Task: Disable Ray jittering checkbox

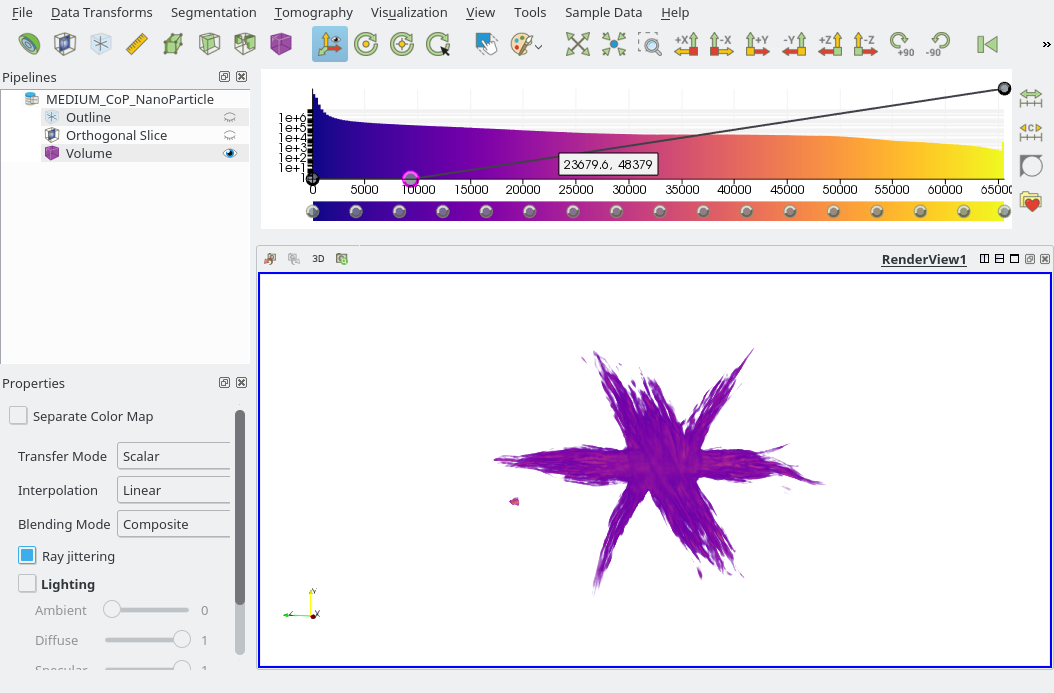Action: pos(27,555)
